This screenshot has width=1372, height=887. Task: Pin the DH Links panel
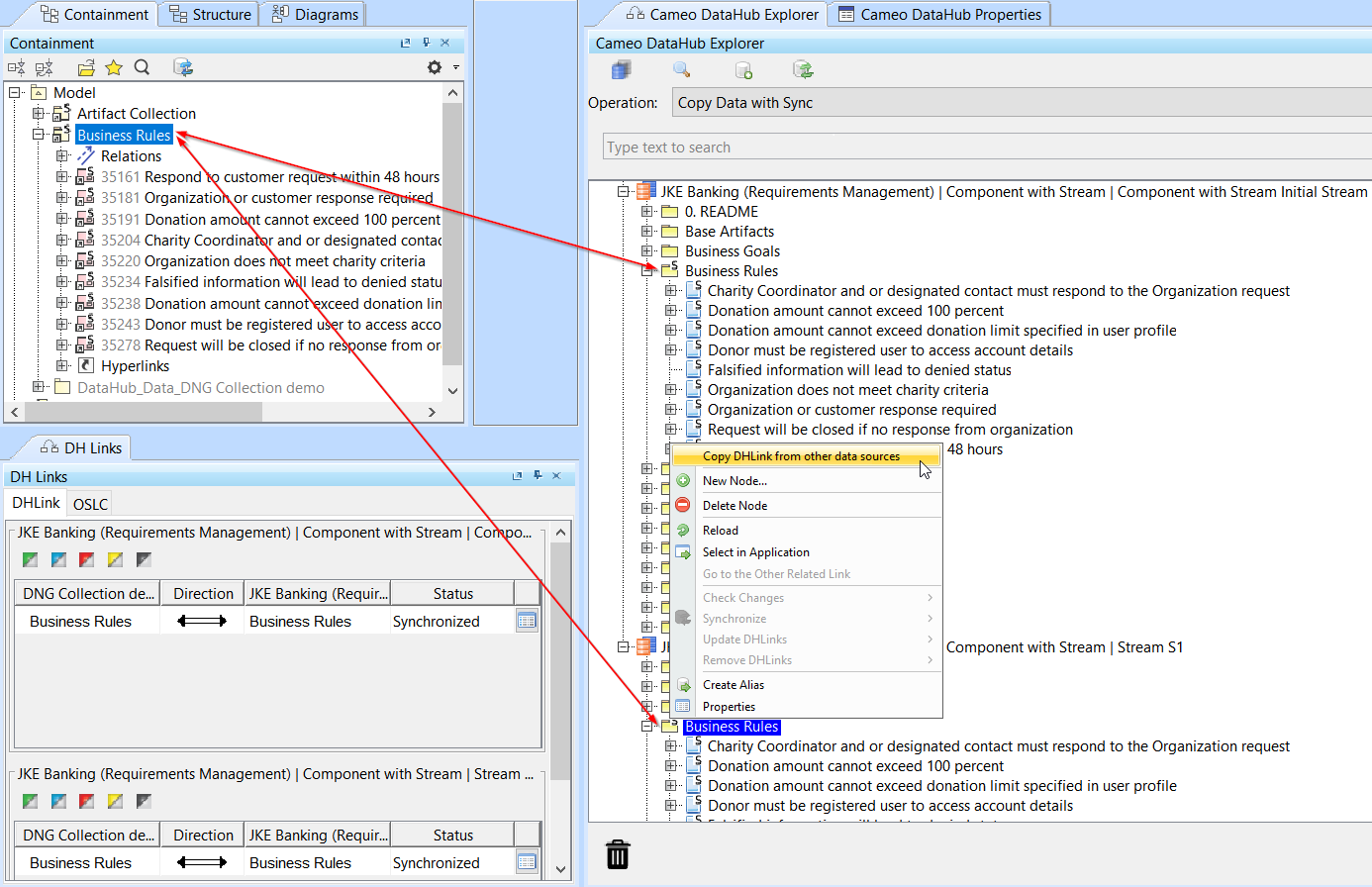(x=538, y=476)
